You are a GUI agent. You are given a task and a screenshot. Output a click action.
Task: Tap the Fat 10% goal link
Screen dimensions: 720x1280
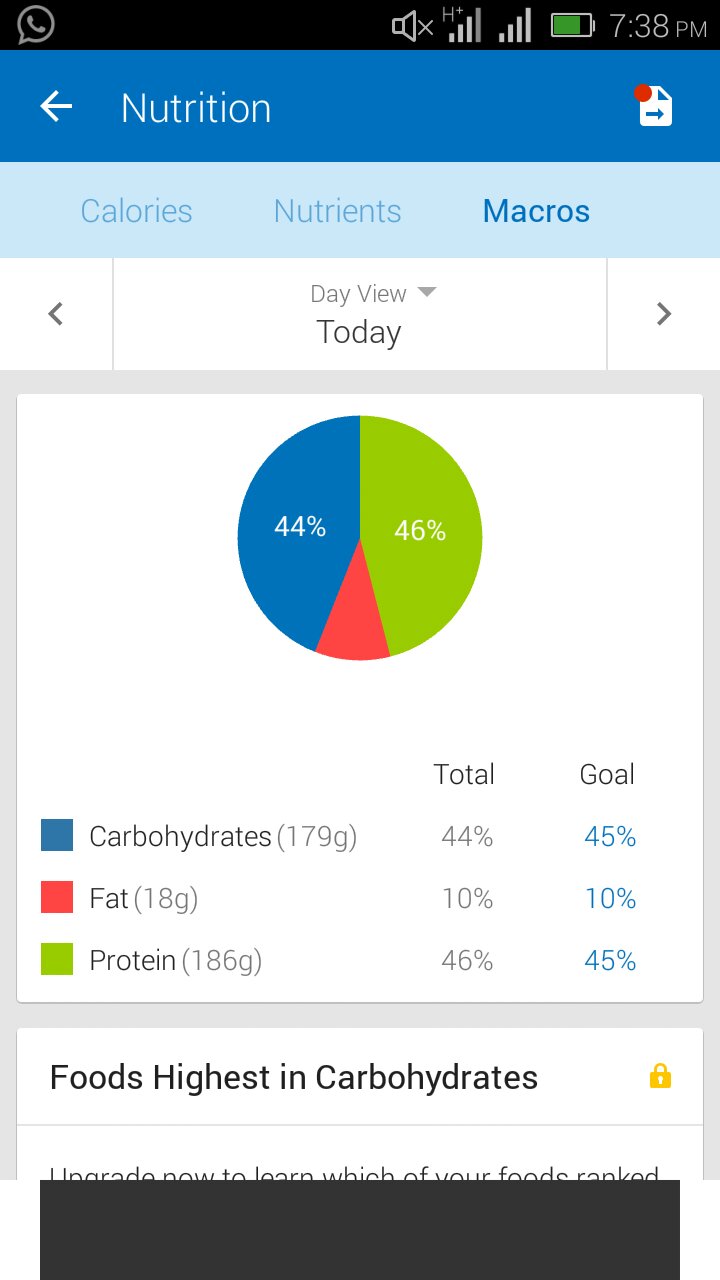tap(610, 898)
